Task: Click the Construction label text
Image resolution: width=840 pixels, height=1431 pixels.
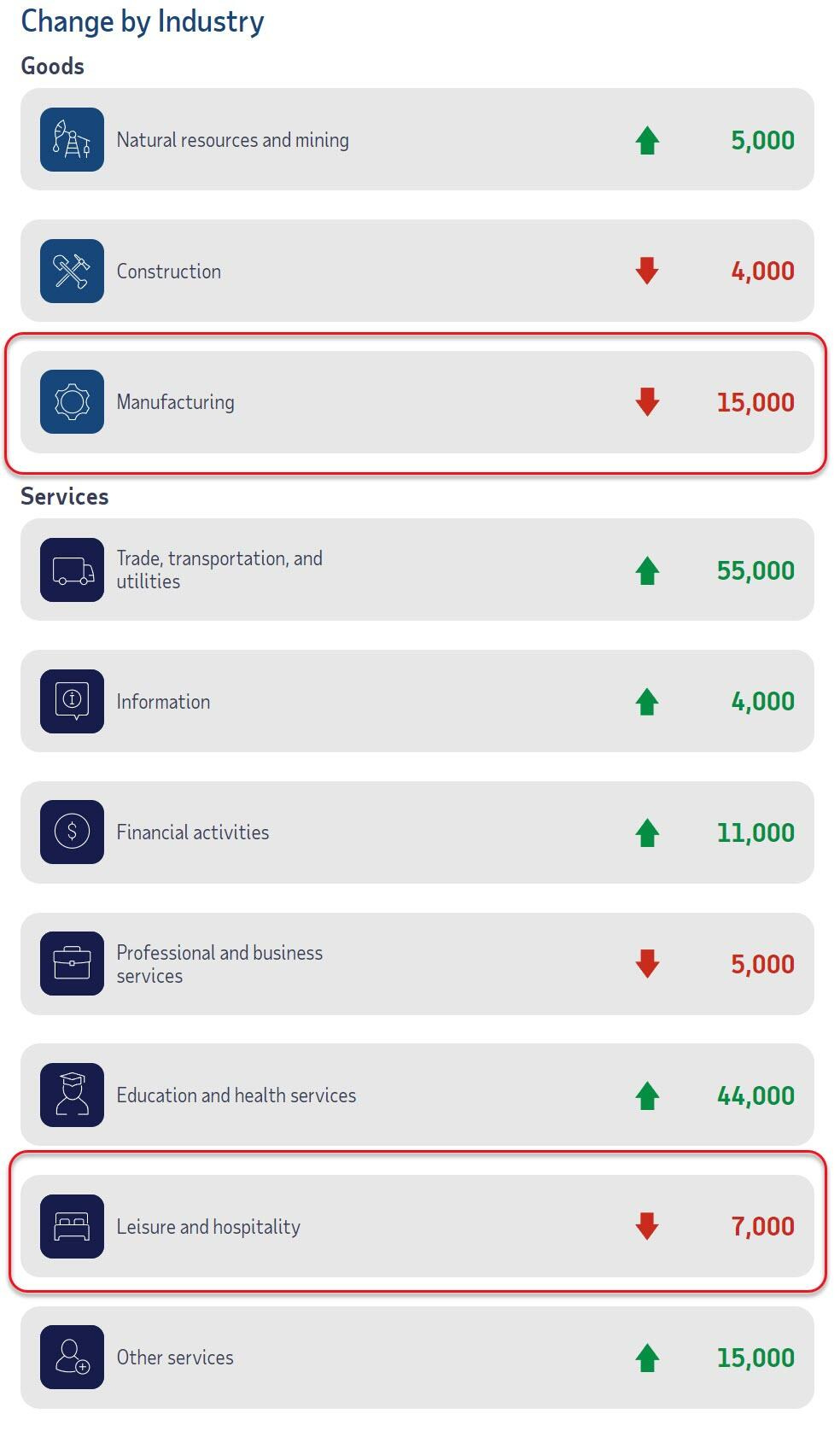Action: coord(169,272)
